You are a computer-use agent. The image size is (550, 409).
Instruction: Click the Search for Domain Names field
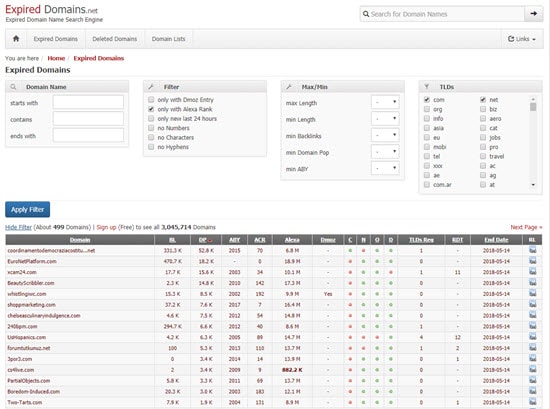442,14
